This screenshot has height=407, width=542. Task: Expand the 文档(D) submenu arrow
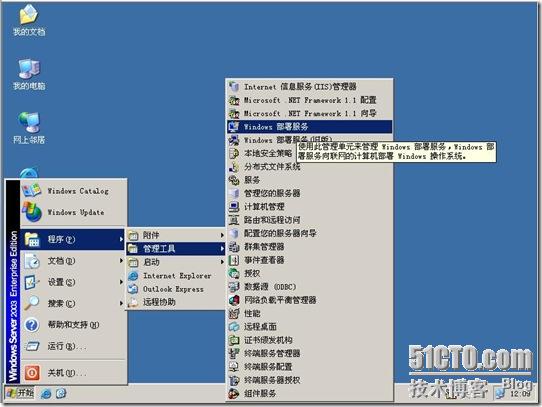[x=121, y=260]
